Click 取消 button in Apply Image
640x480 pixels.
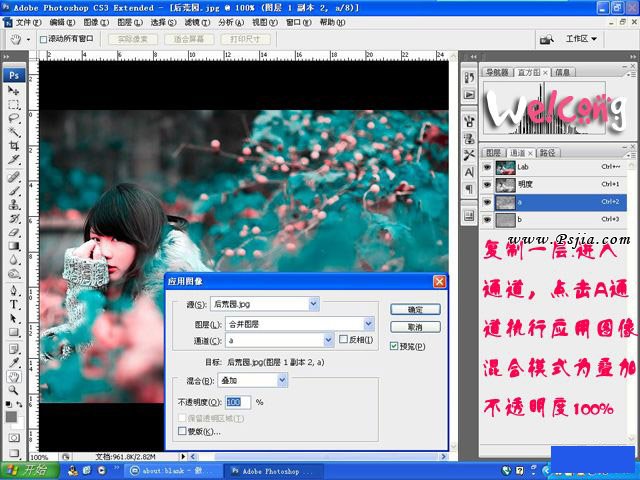click(415, 327)
